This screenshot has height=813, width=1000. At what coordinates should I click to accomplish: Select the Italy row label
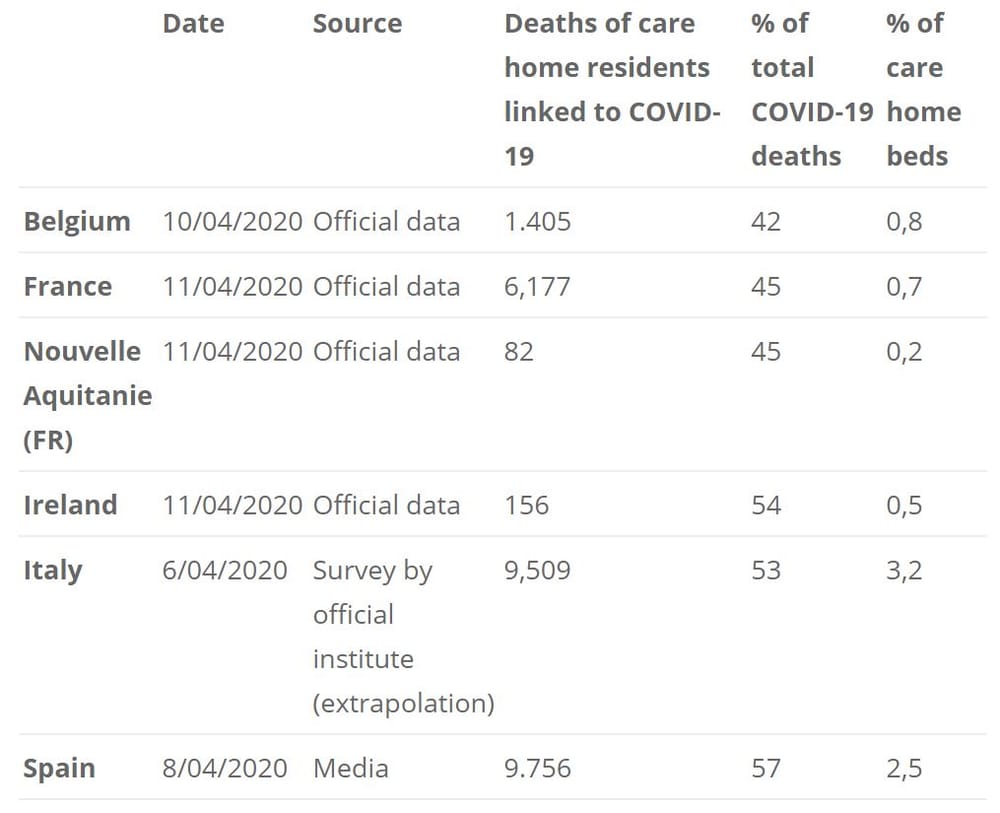53,570
